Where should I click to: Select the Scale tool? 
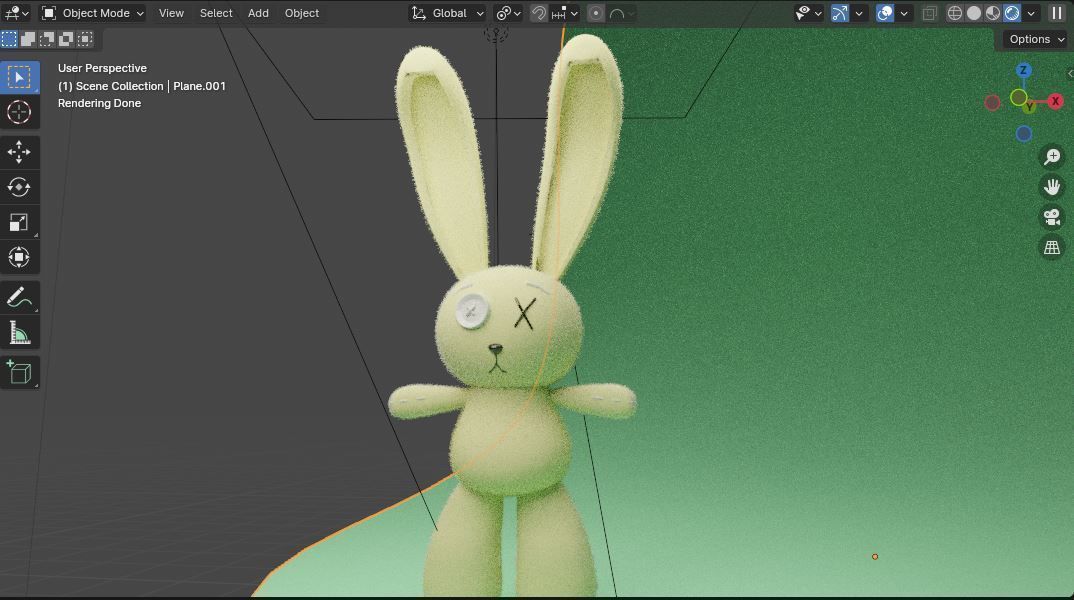tap(19, 223)
